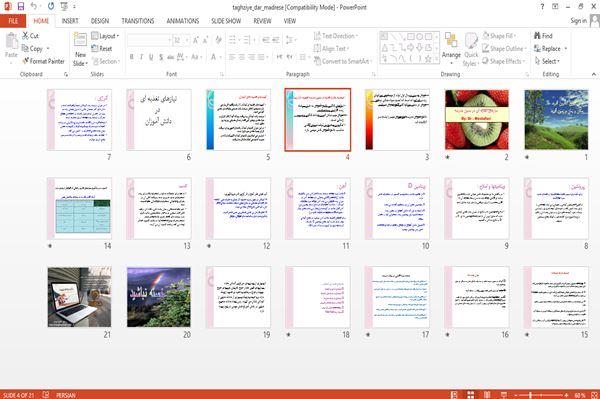Select slide 21 laptop thumbnail
600x399 pixels.
point(79,297)
